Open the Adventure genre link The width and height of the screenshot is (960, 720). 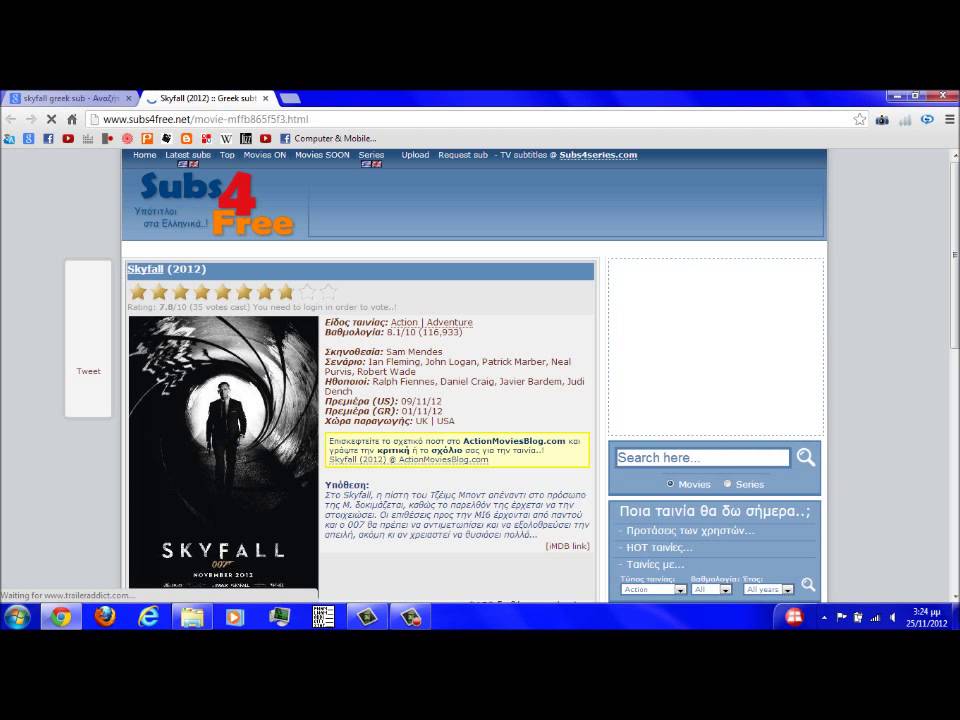(449, 322)
